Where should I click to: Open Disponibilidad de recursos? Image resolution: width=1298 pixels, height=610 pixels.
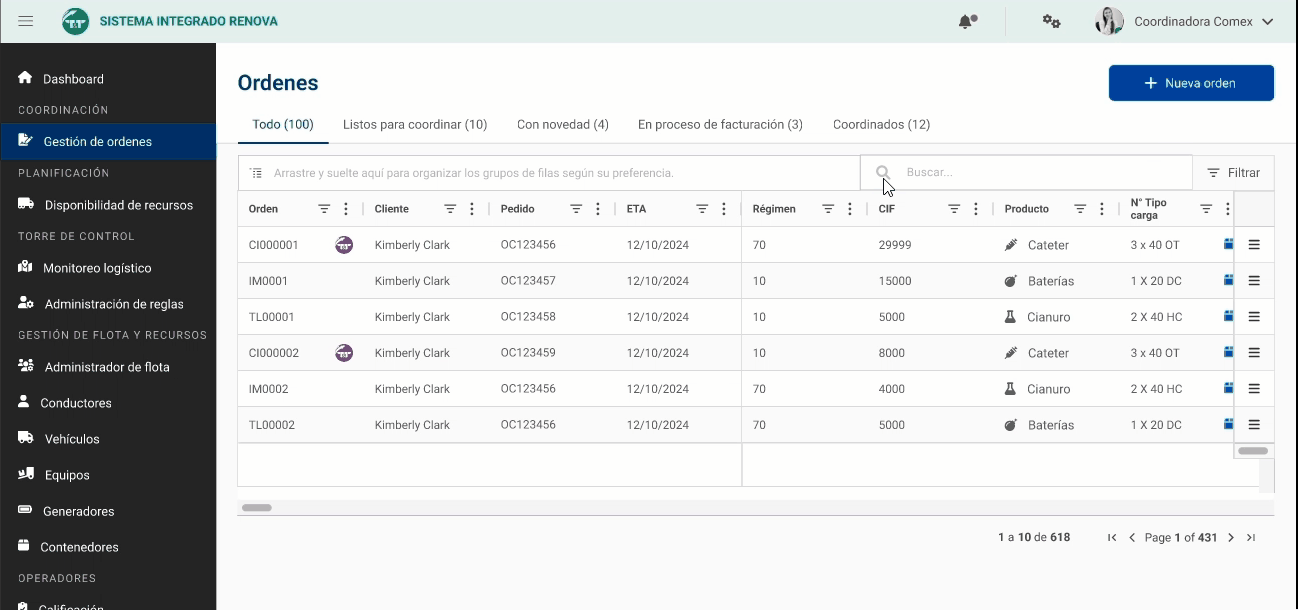(x=108, y=205)
